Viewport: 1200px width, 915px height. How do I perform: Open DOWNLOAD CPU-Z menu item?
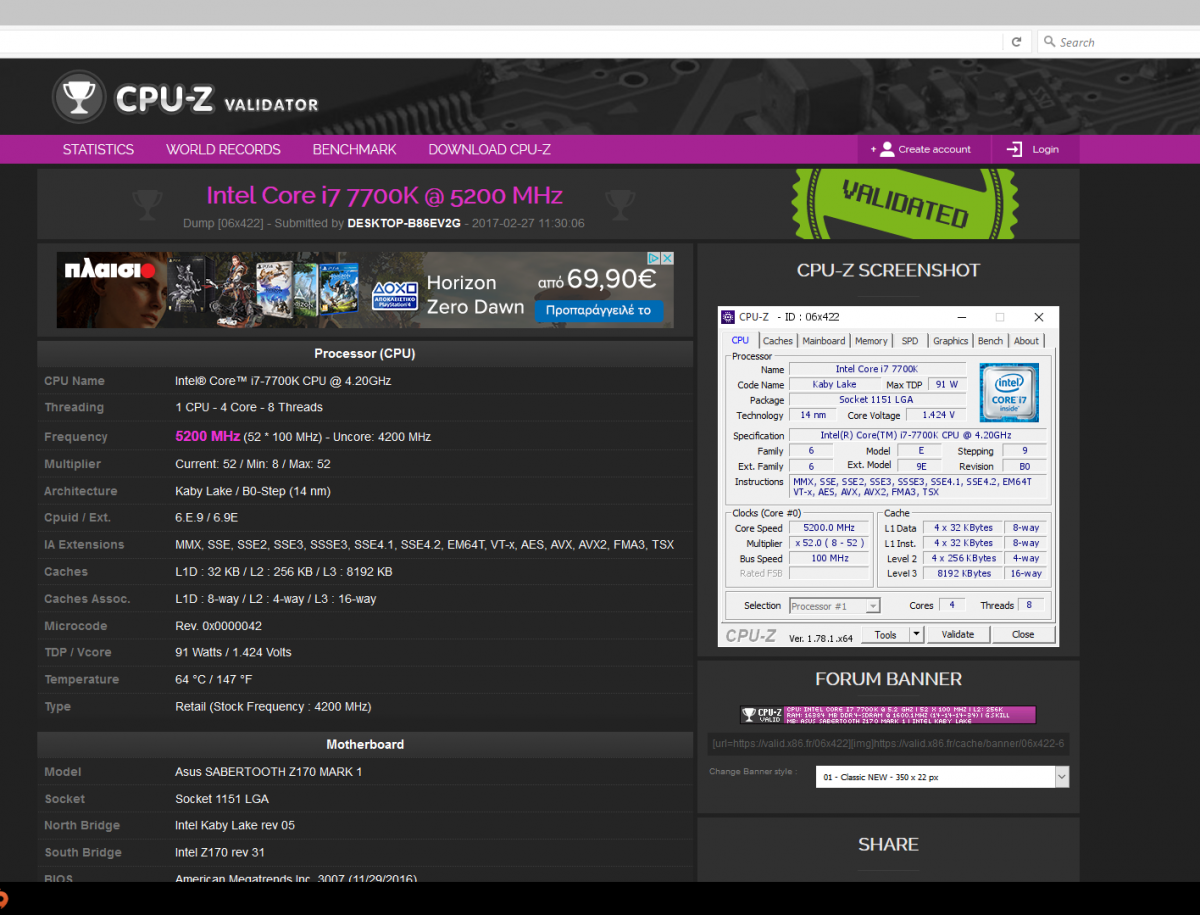(489, 149)
